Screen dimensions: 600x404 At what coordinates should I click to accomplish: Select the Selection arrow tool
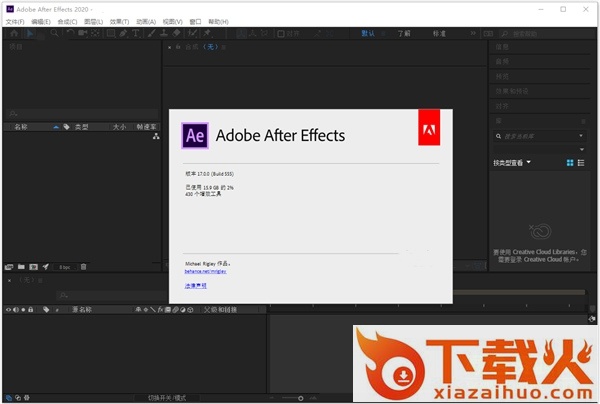30,33
